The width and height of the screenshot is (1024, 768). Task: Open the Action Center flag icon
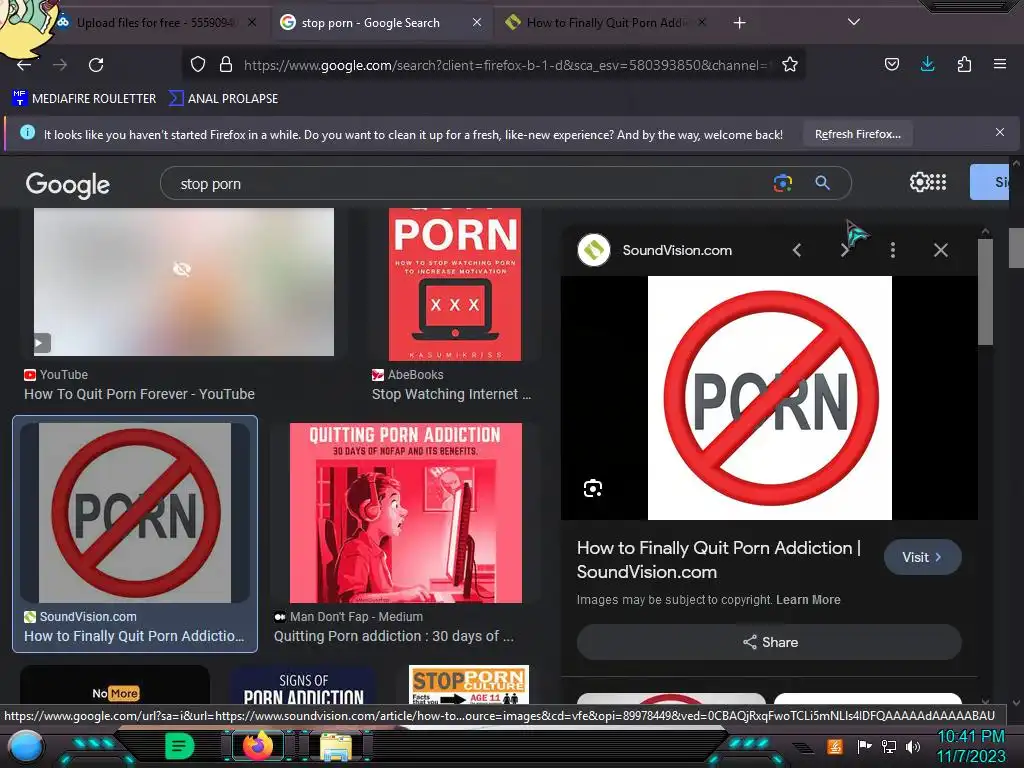click(x=865, y=746)
